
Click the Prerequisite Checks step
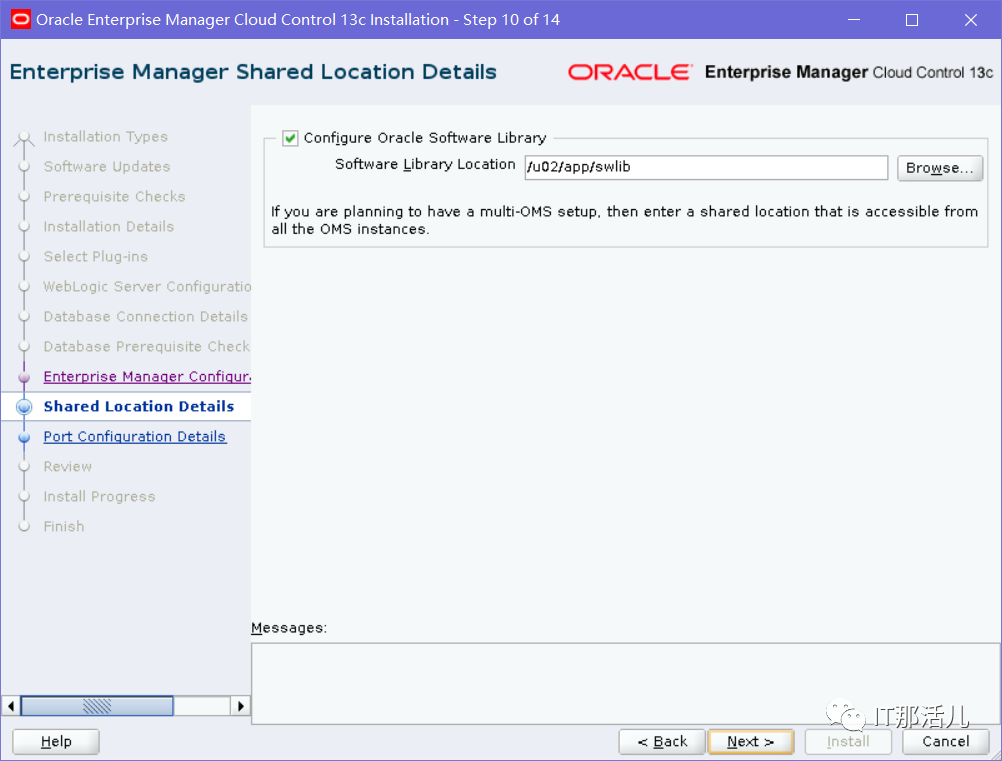pyautogui.click(x=114, y=197)
